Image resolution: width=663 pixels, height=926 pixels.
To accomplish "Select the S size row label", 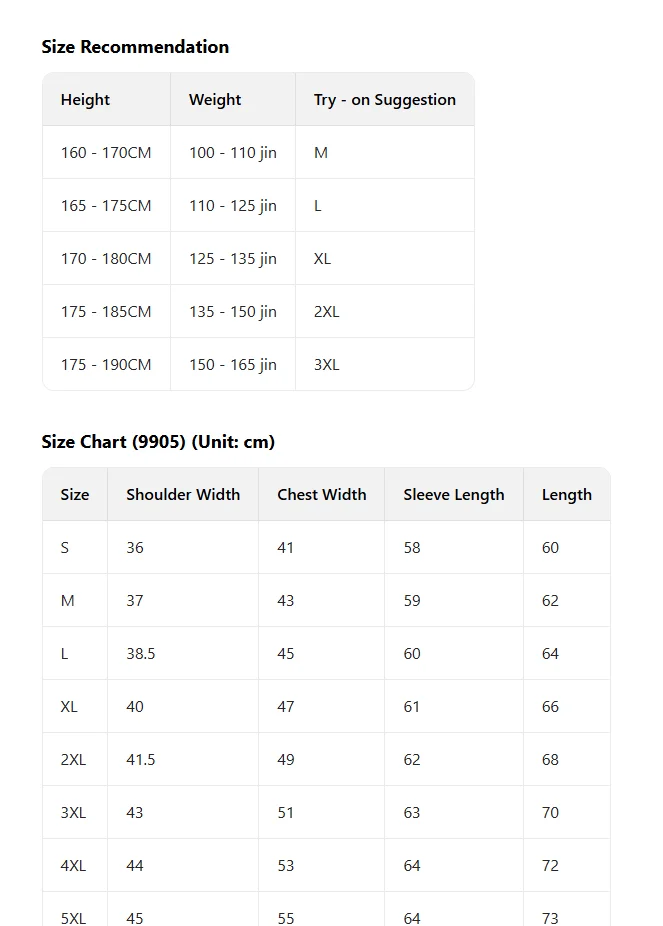I will coord(75,547).
